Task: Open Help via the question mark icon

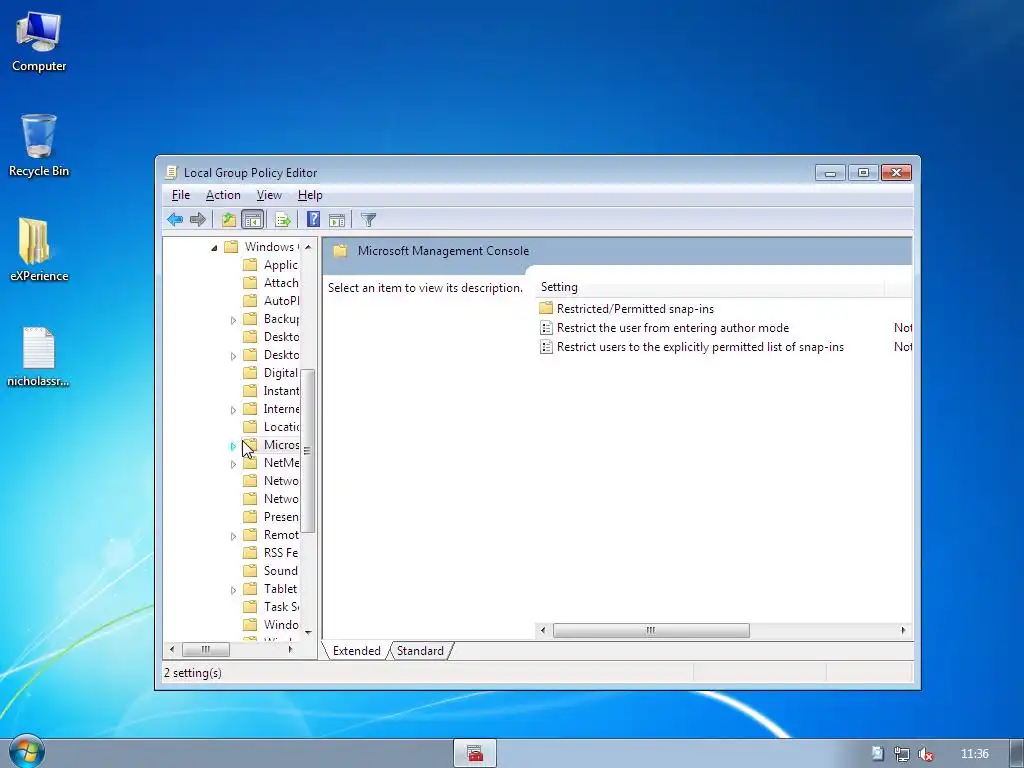Action: coord(313,219)
